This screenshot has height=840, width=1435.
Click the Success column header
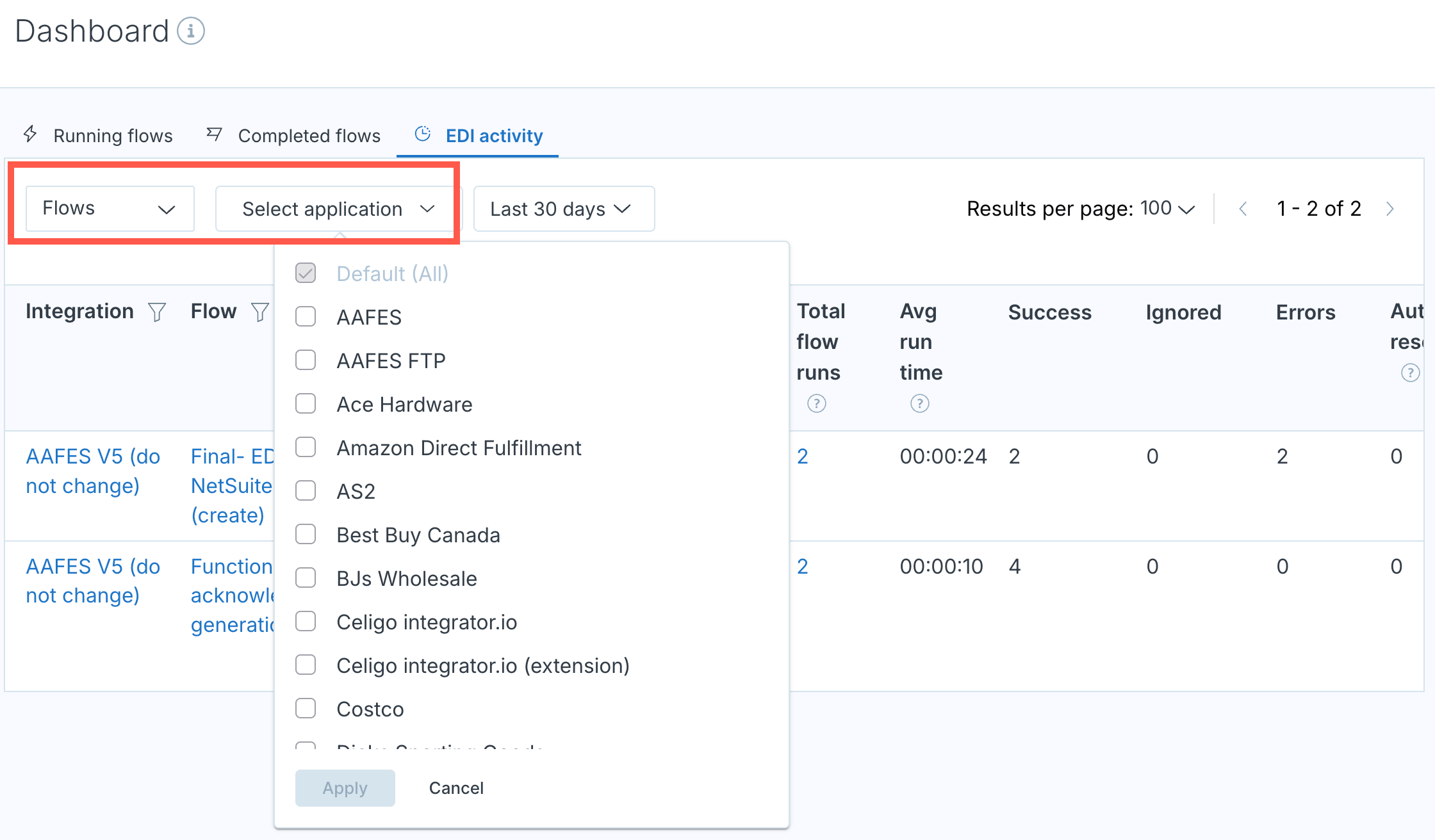click(x=1049, y=312)
